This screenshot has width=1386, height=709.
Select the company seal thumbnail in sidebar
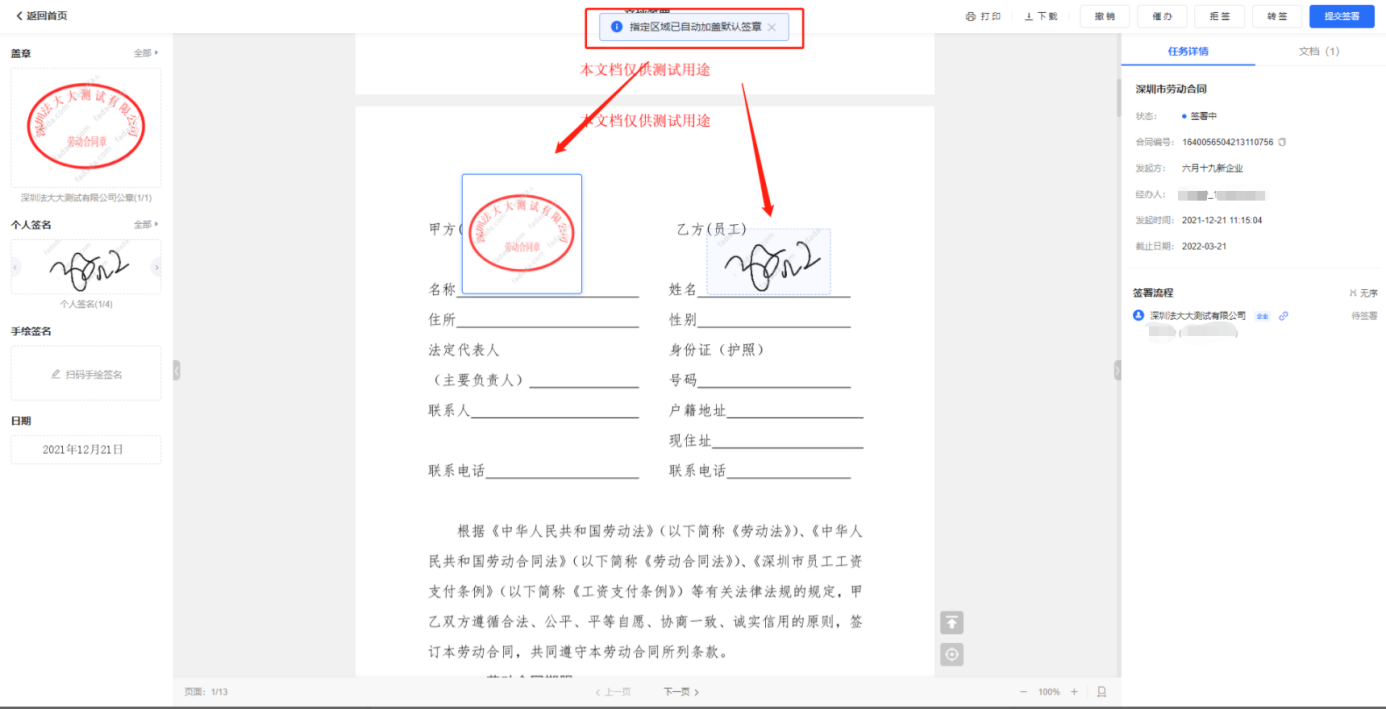pos(86,128)
